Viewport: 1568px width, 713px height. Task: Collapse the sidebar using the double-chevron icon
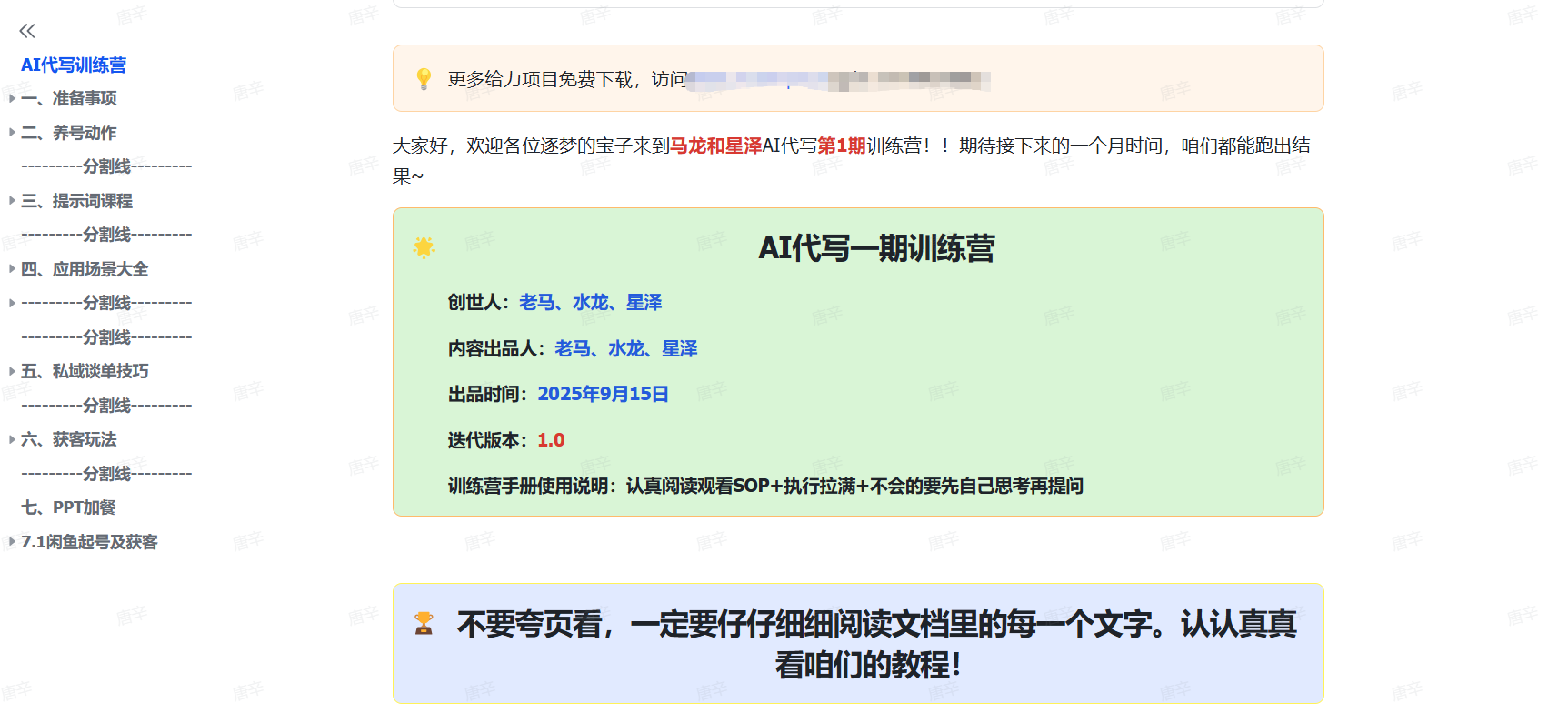tap(27, 31)
